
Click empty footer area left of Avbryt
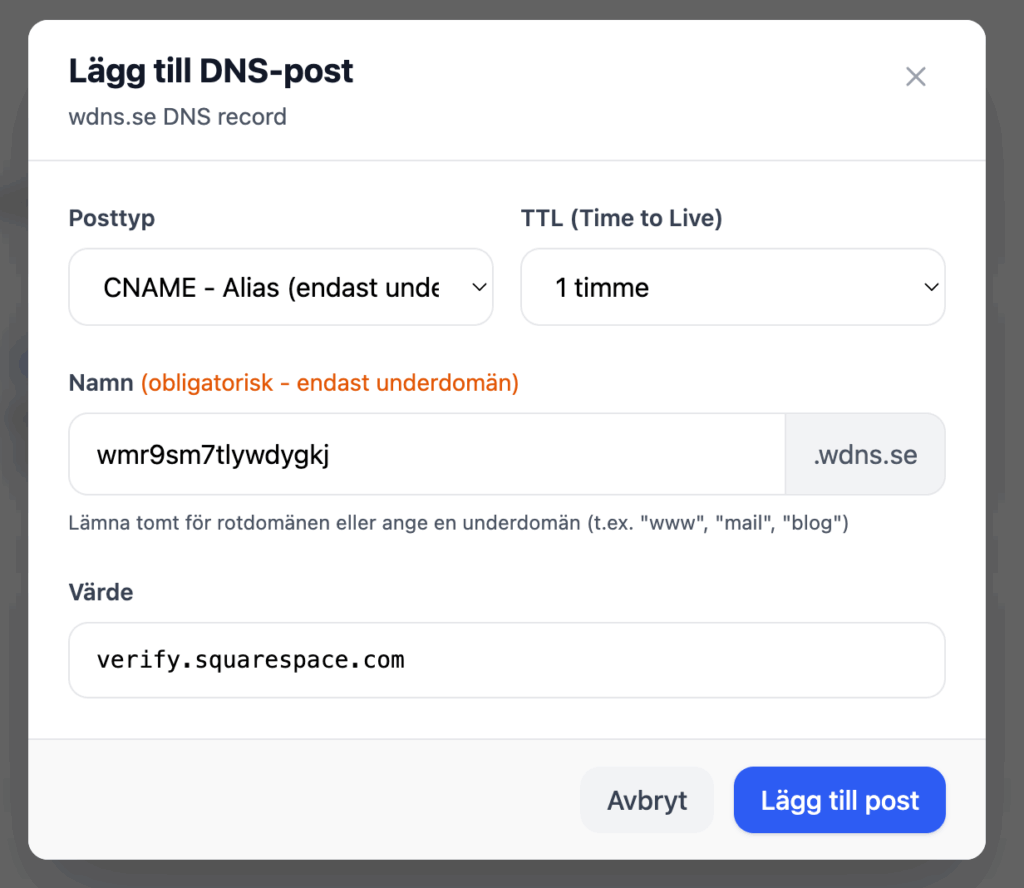point(300,800)
